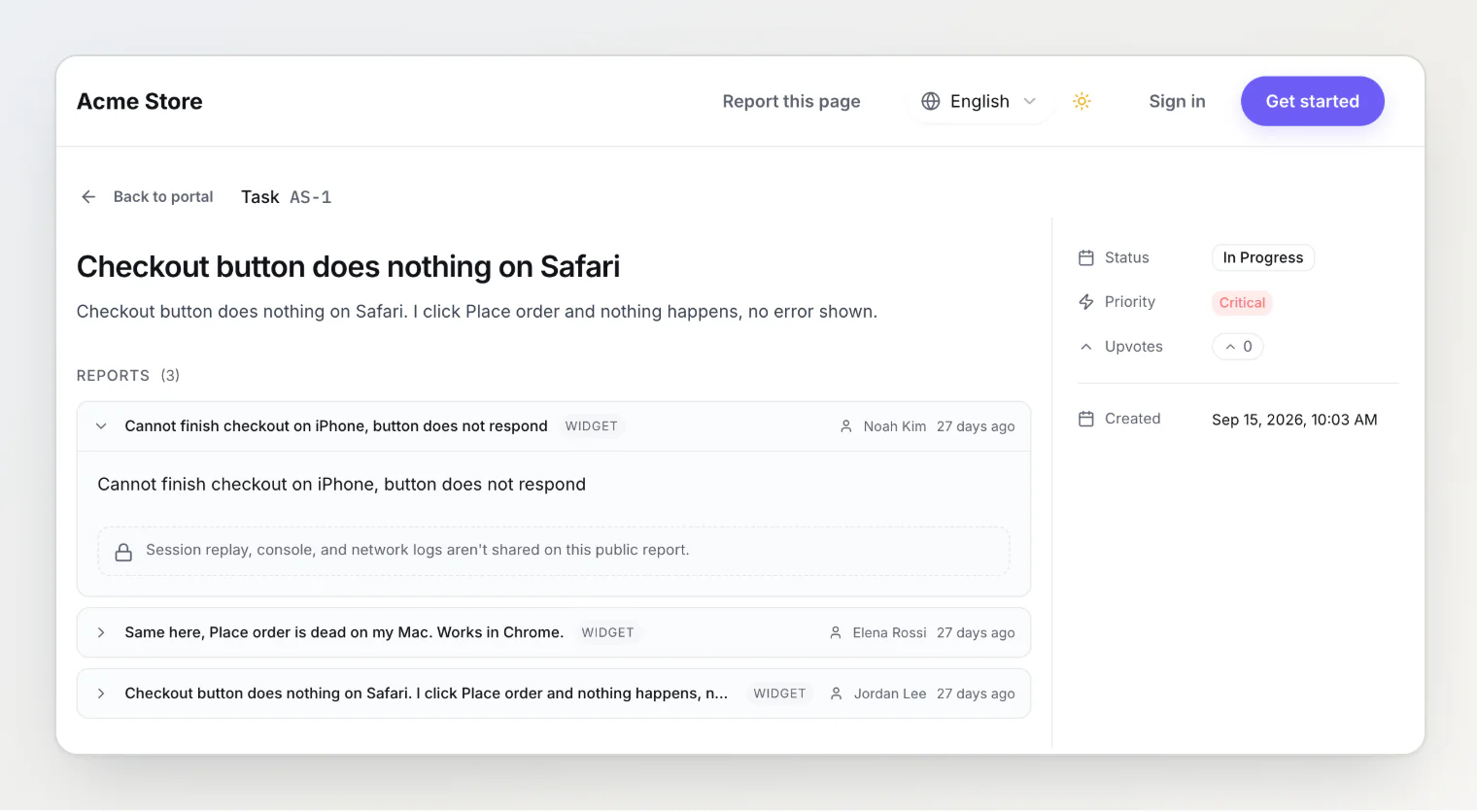This screenshot has width=1477, height=812.
Task: Go Back to portal
Action: 163,197
